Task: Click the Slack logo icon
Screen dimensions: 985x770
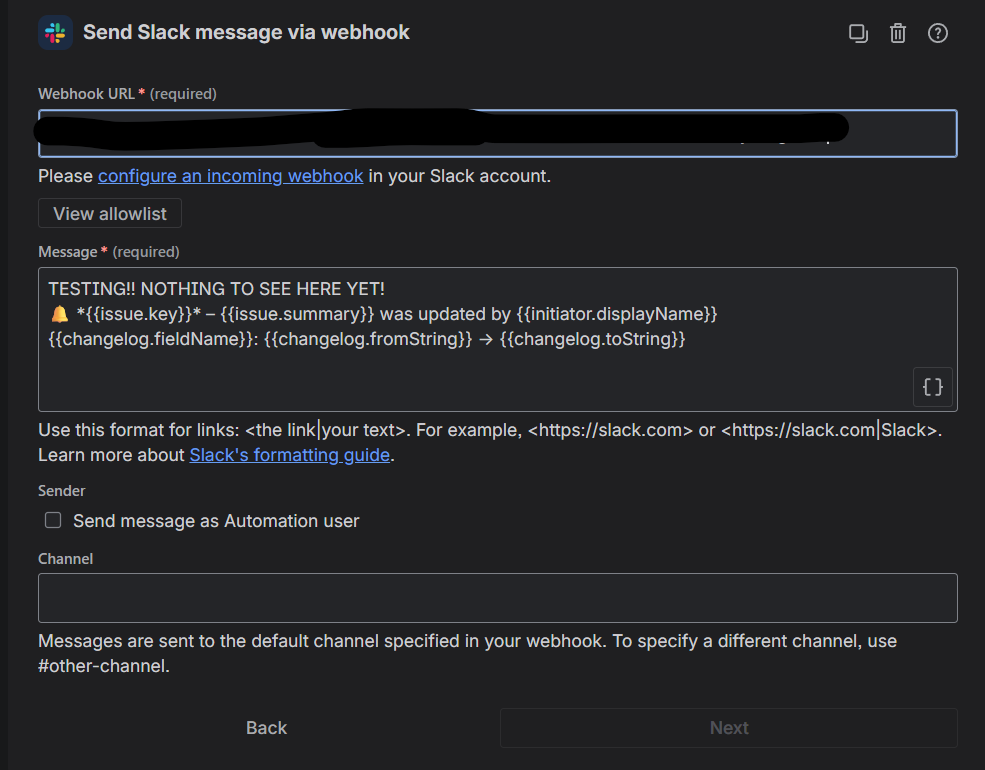Action: (55, 33)
